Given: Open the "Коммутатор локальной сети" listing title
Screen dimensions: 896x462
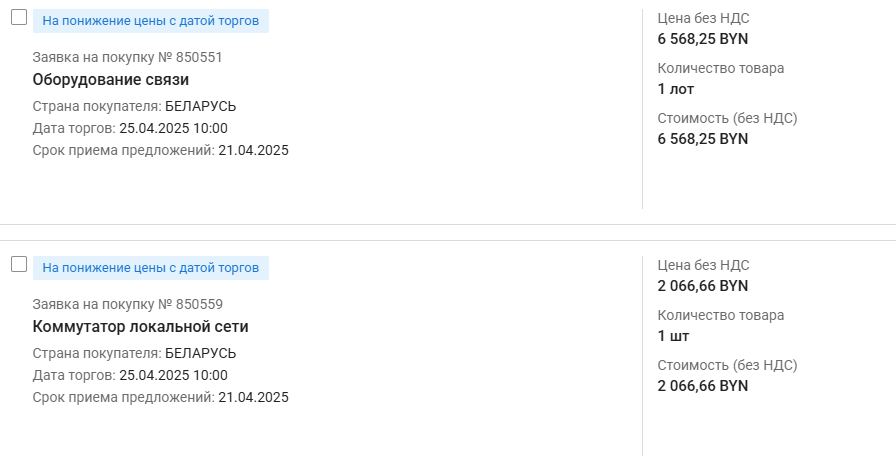Looking at the screenshot, I should pyautogui.click(x=140, y=327).
